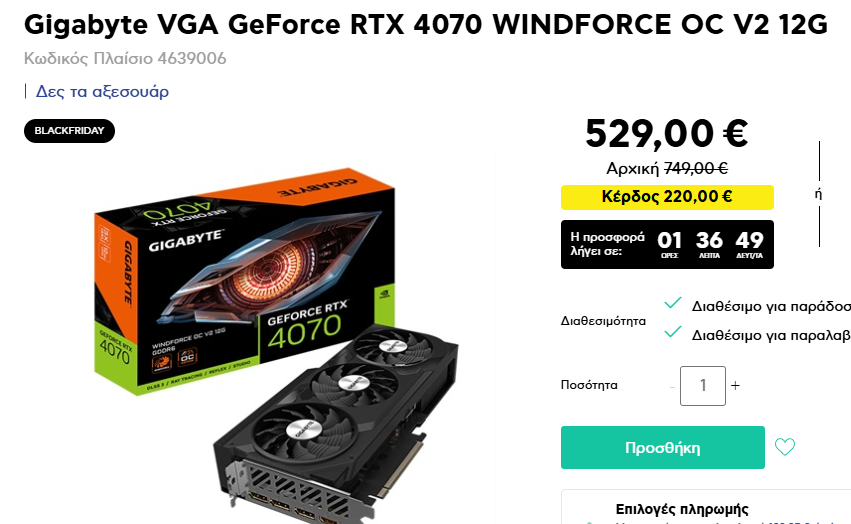This screenshot has width=851, height=524.
Task: Add product to wishlist with heart icon
Action: pyautogui.click(x=784, y=447)
